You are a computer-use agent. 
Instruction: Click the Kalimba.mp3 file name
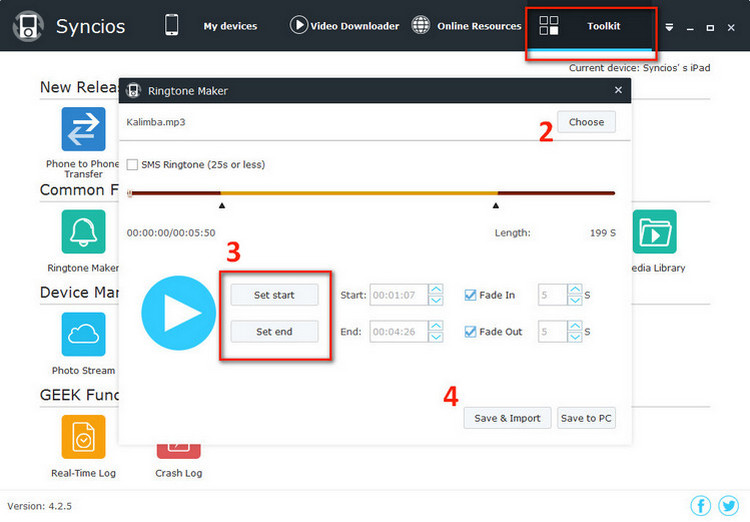pyautogui.click(x=155, y=122)
